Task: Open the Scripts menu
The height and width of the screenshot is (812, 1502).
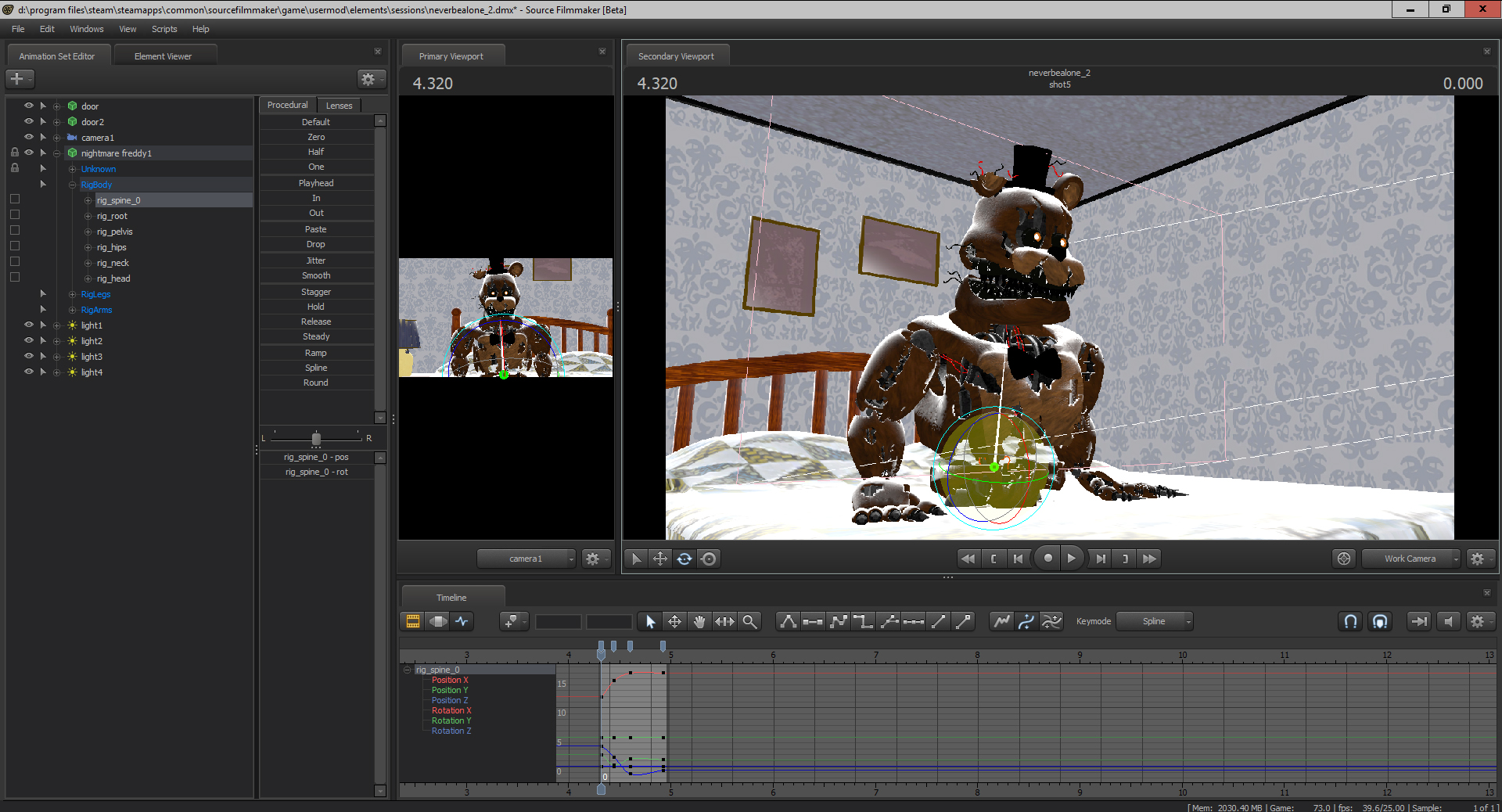Action: [164, 29]
